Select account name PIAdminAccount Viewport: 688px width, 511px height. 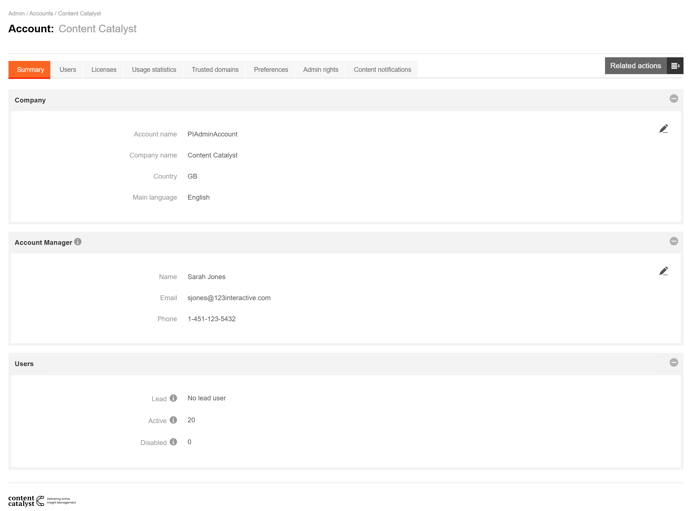pyautogui.click(x=212, y=134)
